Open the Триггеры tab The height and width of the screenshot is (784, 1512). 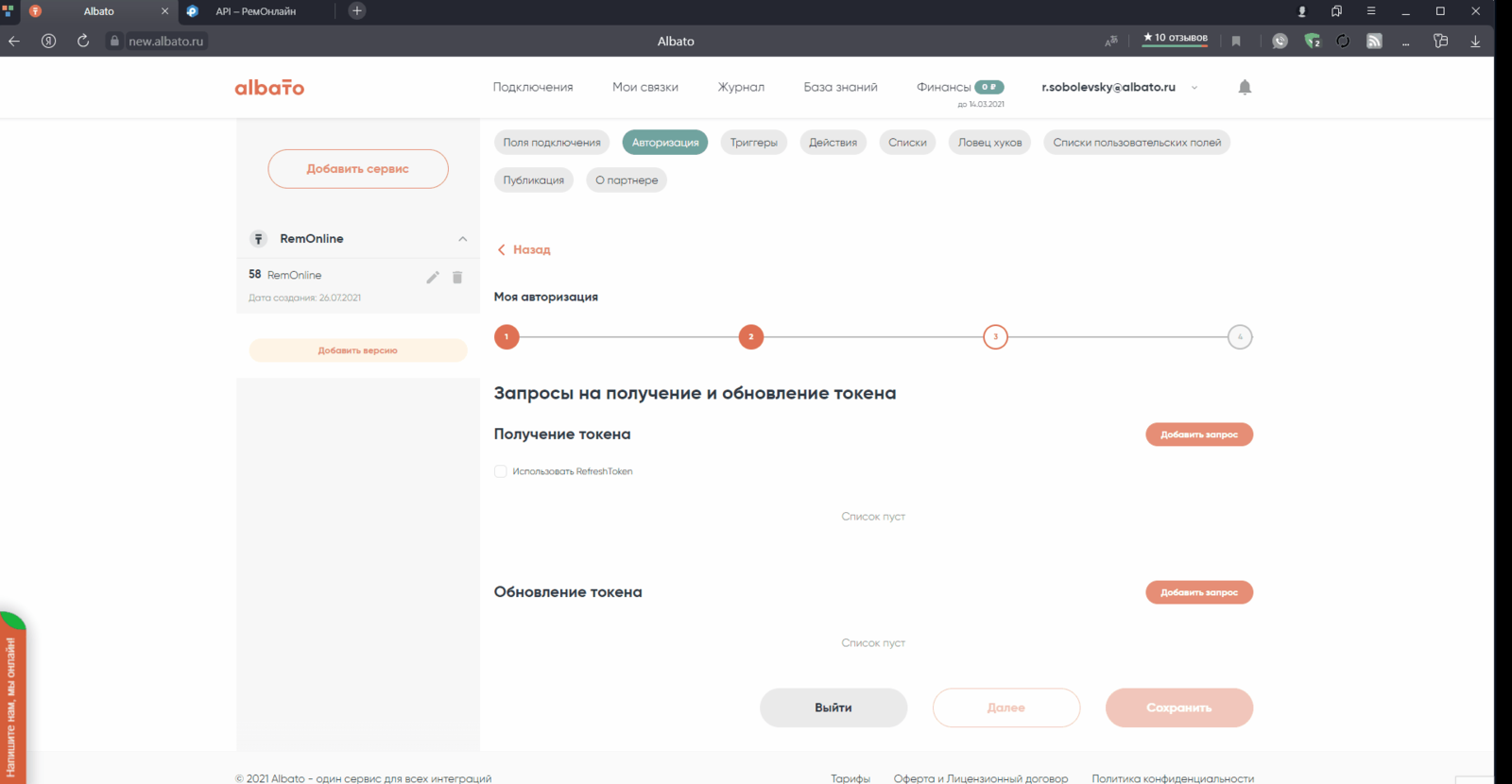(x=753, y=143)
